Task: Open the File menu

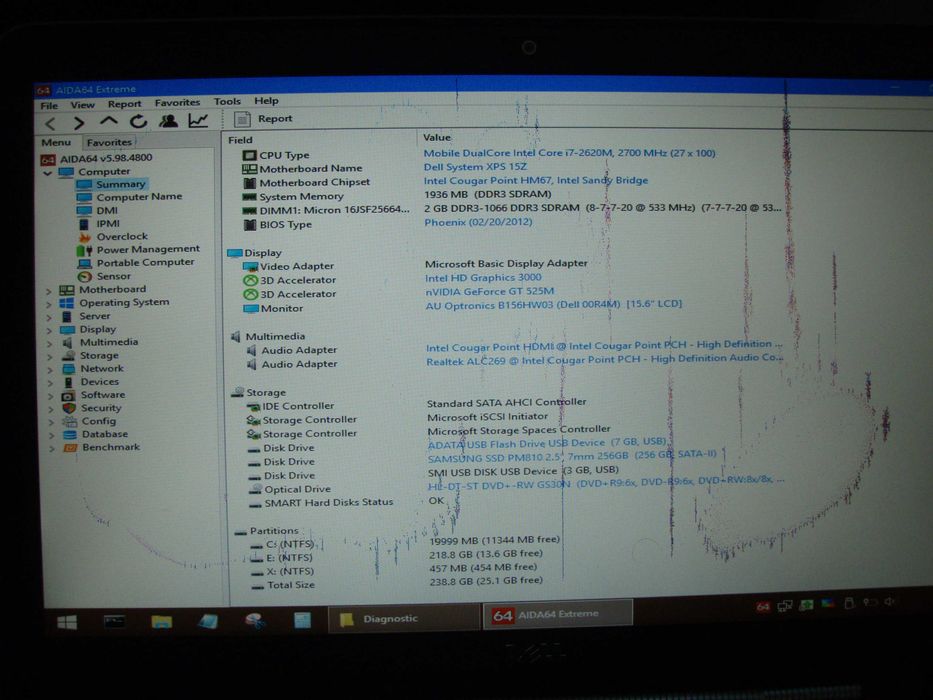Action: [x=49, y=105]
